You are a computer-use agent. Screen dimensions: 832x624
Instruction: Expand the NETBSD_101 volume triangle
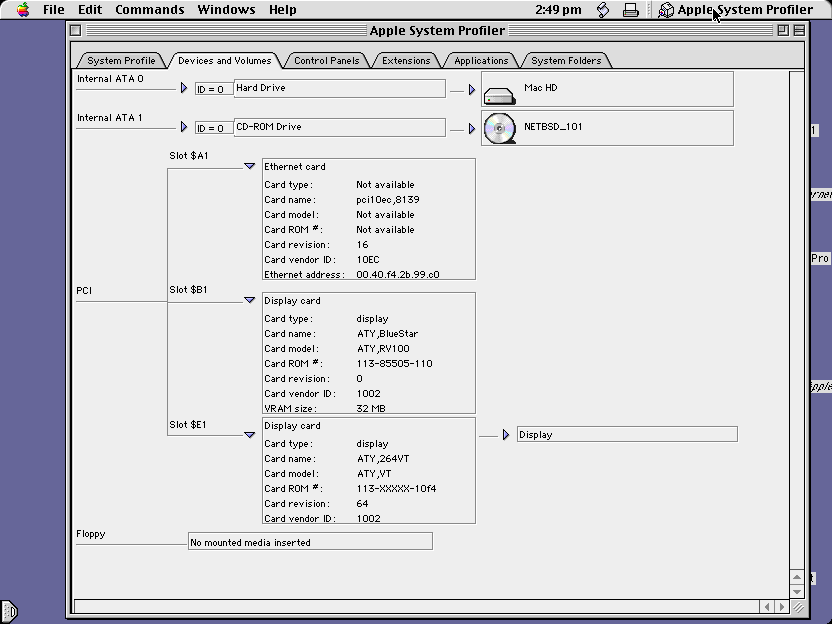pyautogui.click(x=471, y=129)
